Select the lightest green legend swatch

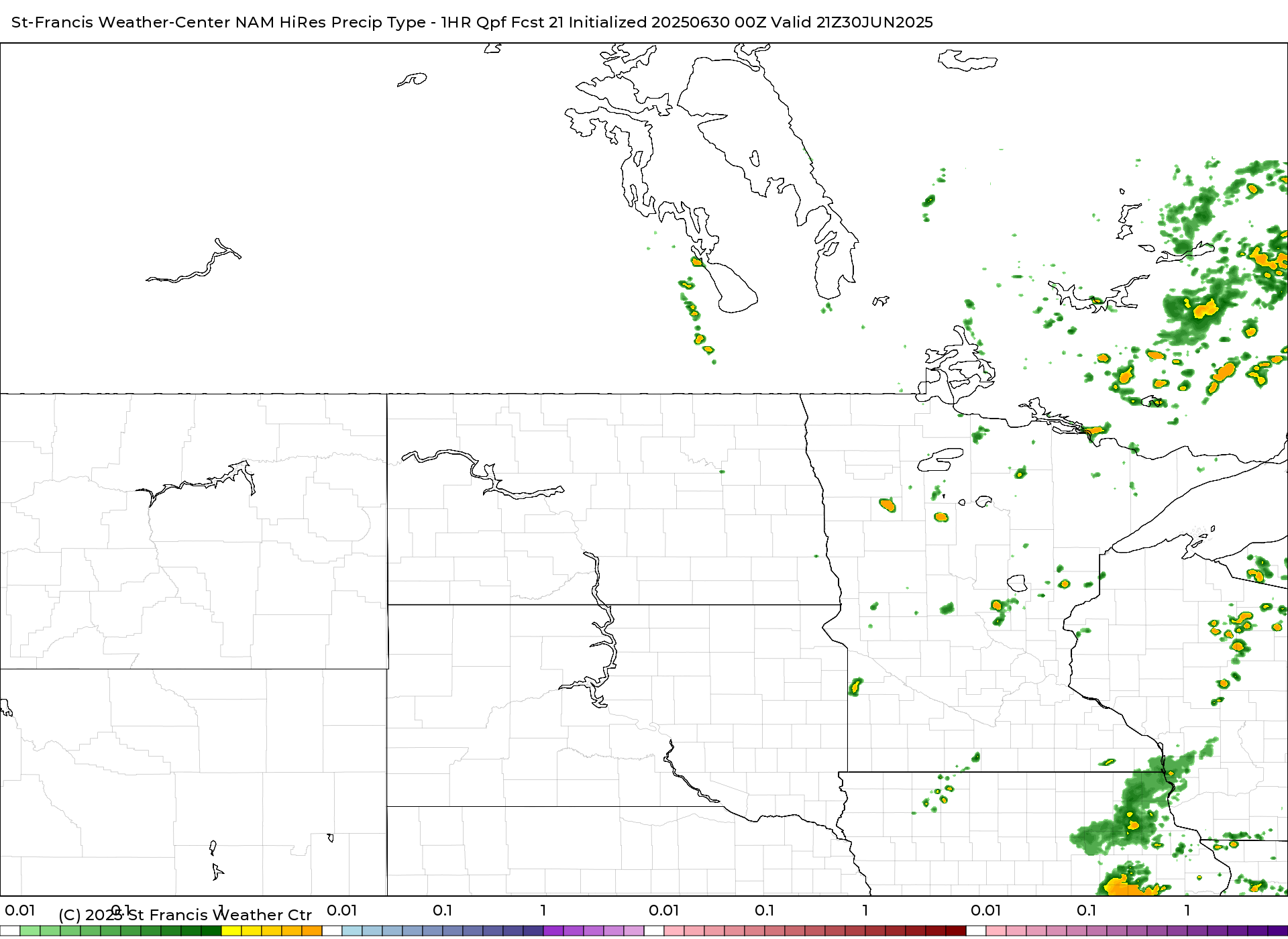click(x=30, y=931)
